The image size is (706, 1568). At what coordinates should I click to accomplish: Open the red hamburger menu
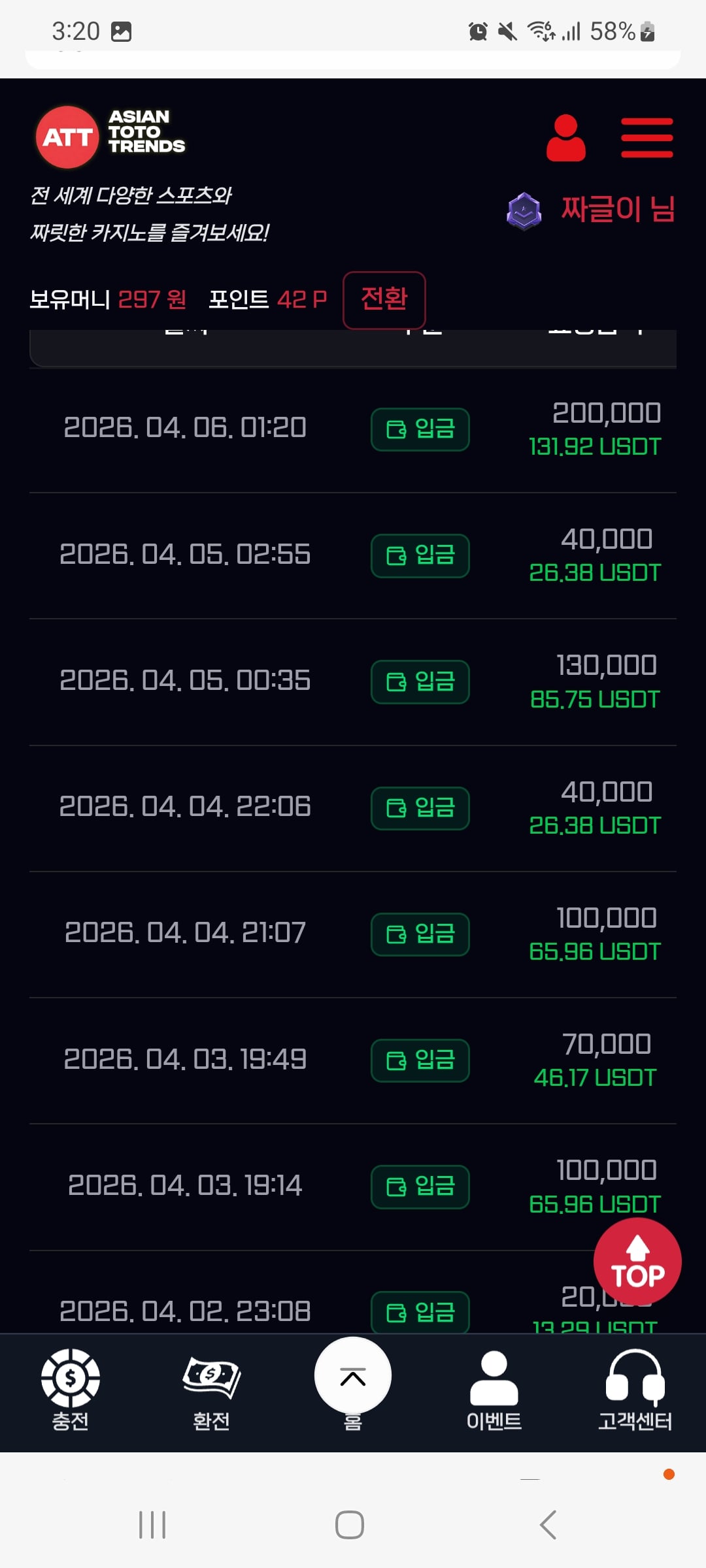tap(647, 138)
